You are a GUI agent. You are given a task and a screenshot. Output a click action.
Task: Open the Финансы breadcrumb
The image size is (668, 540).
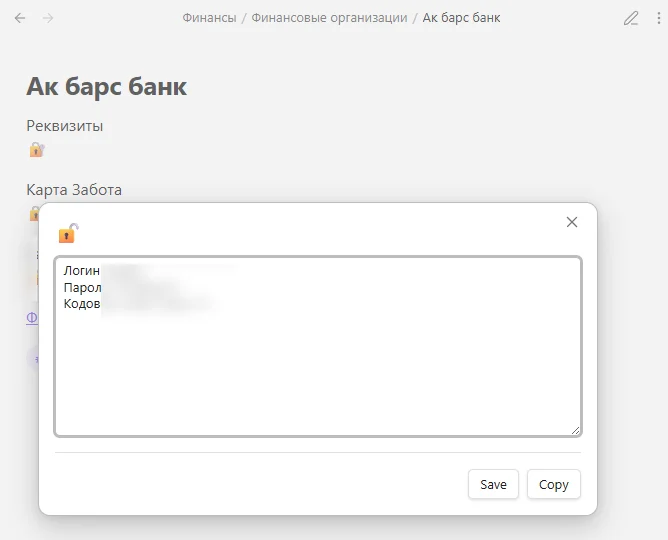pos(209,18)
